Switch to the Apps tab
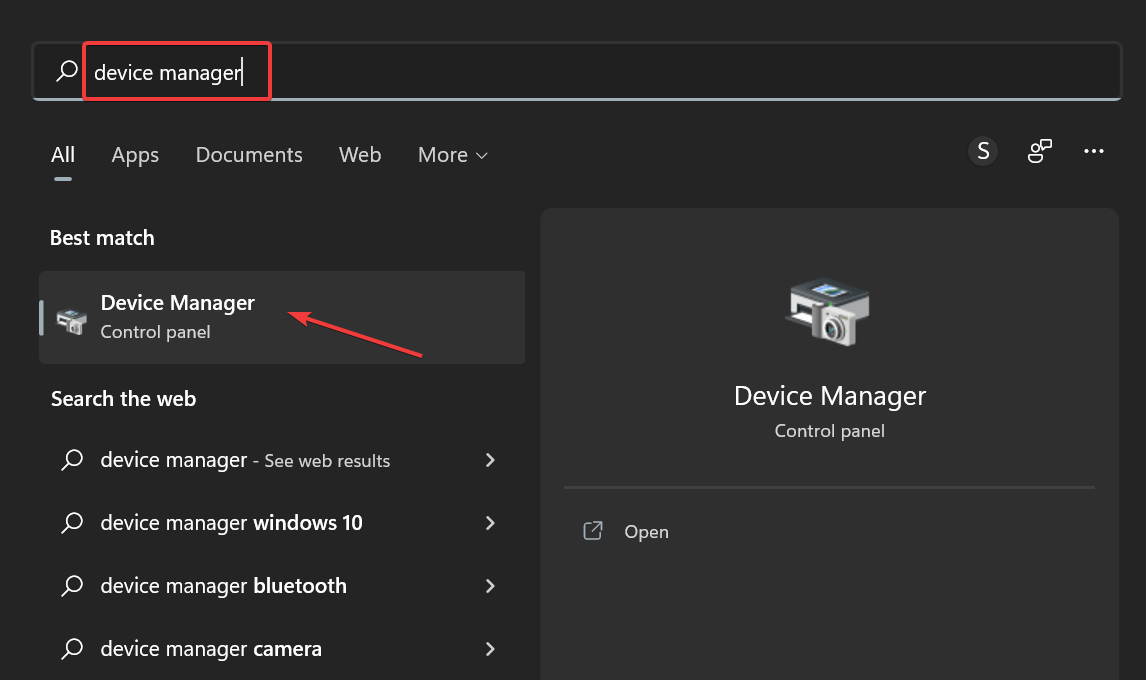This screenshot has height=680, width=1146. click(x=134, y=155)
